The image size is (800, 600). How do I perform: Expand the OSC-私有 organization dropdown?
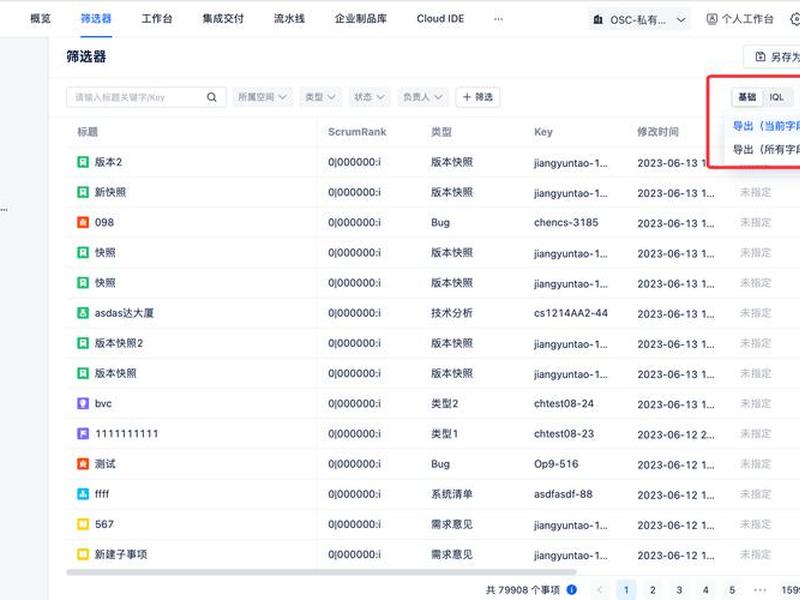(x=639, y=20)
